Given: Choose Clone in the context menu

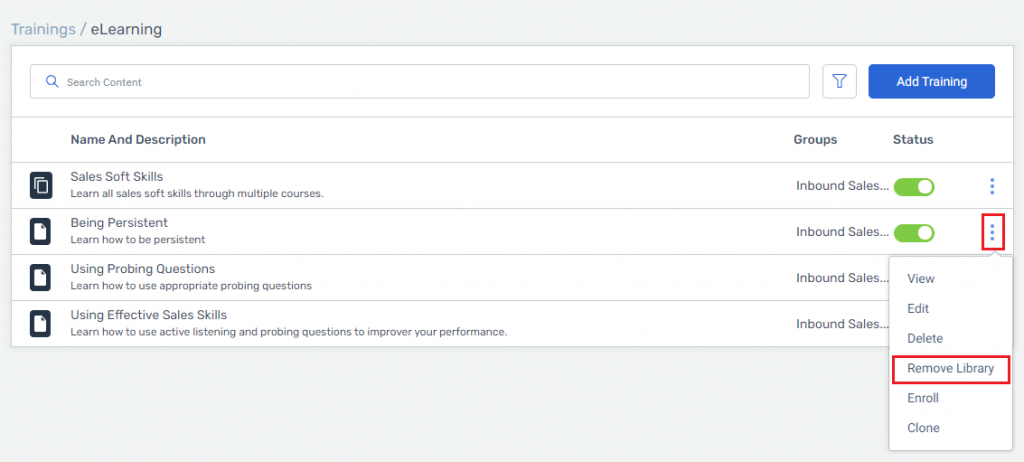Looking at the screenshot, I should pyautogui.click(x=923, y=428).
